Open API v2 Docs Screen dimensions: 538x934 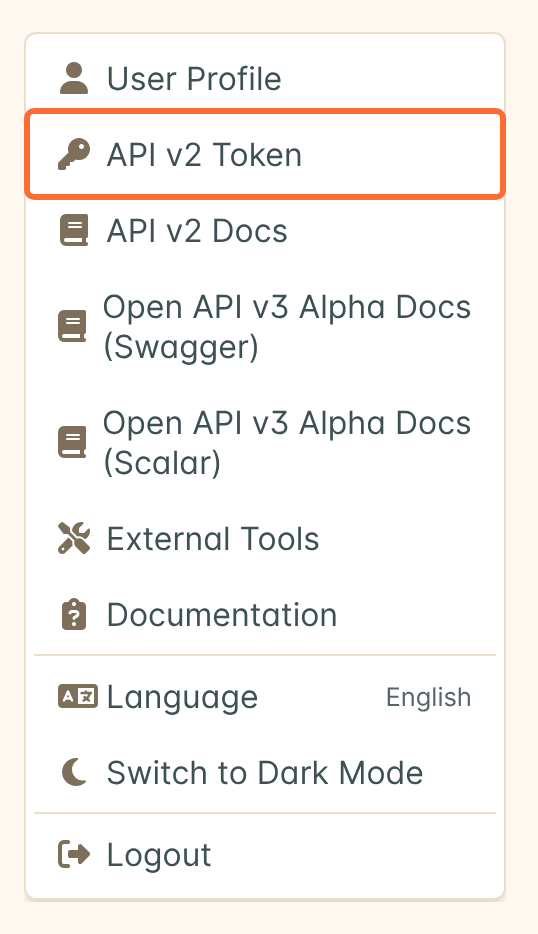pyautogui.click(x=265, y=231)
